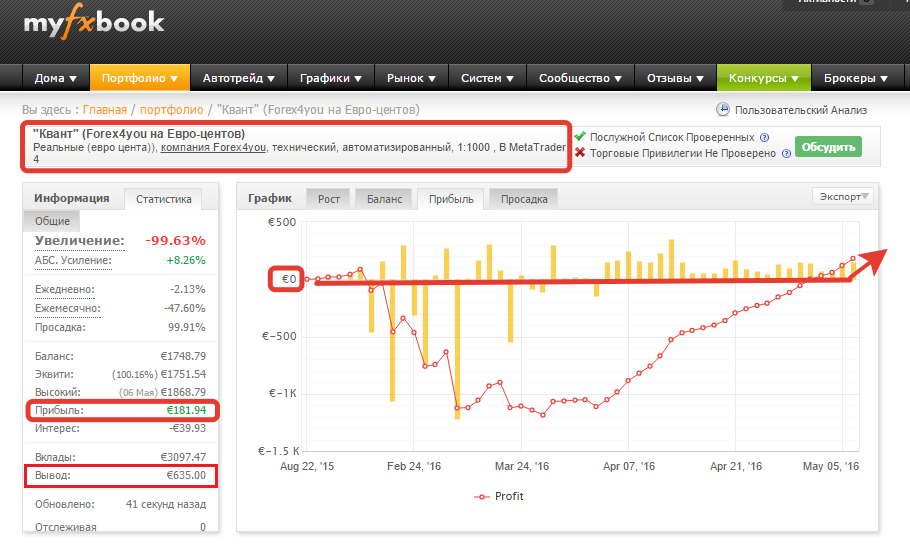Open the компания Forex4you link
The image size is (910, 544).
pos(213,147)
